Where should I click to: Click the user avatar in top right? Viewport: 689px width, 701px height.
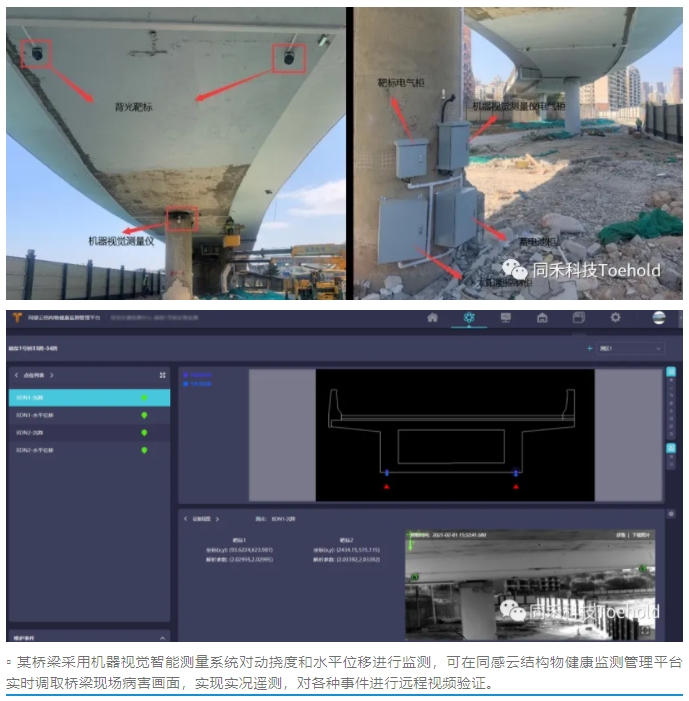[659, 318]
